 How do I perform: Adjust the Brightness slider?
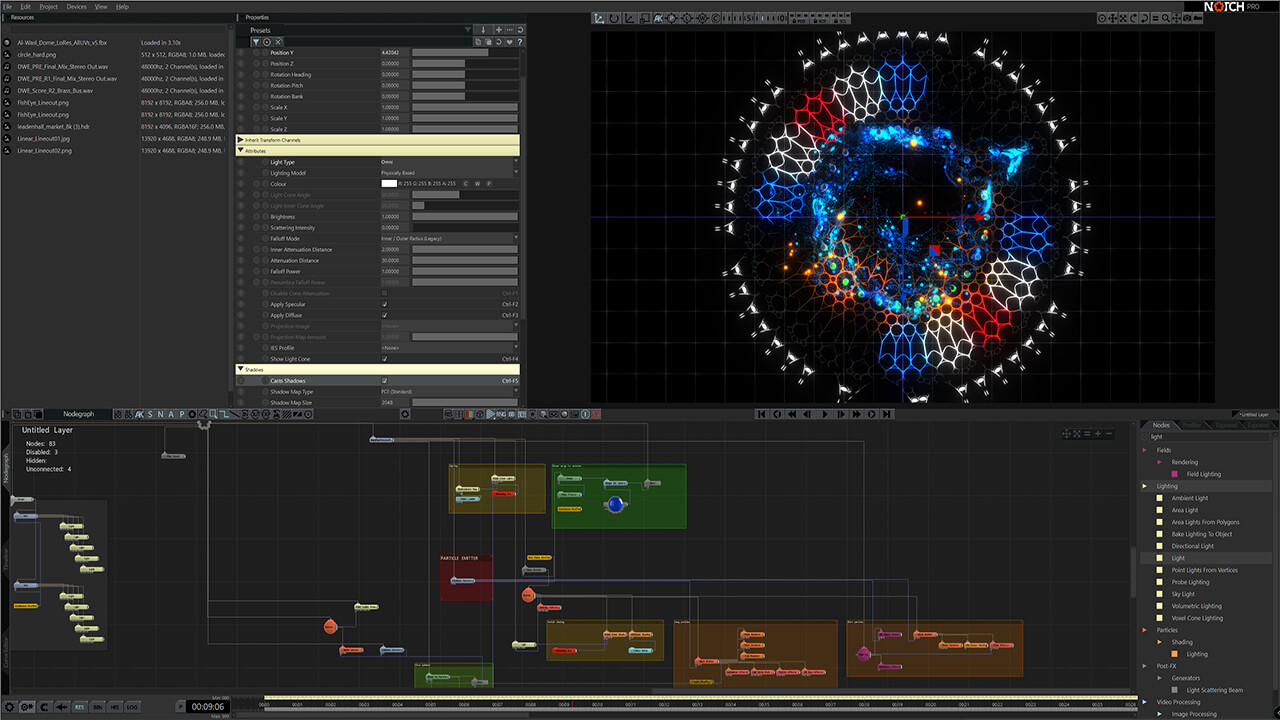(465, 216)
